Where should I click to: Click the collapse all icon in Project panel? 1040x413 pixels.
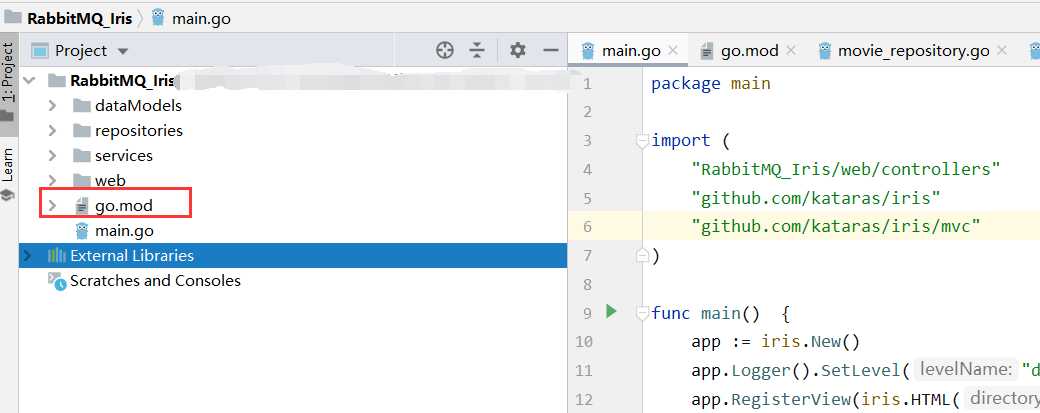[477, 50]
